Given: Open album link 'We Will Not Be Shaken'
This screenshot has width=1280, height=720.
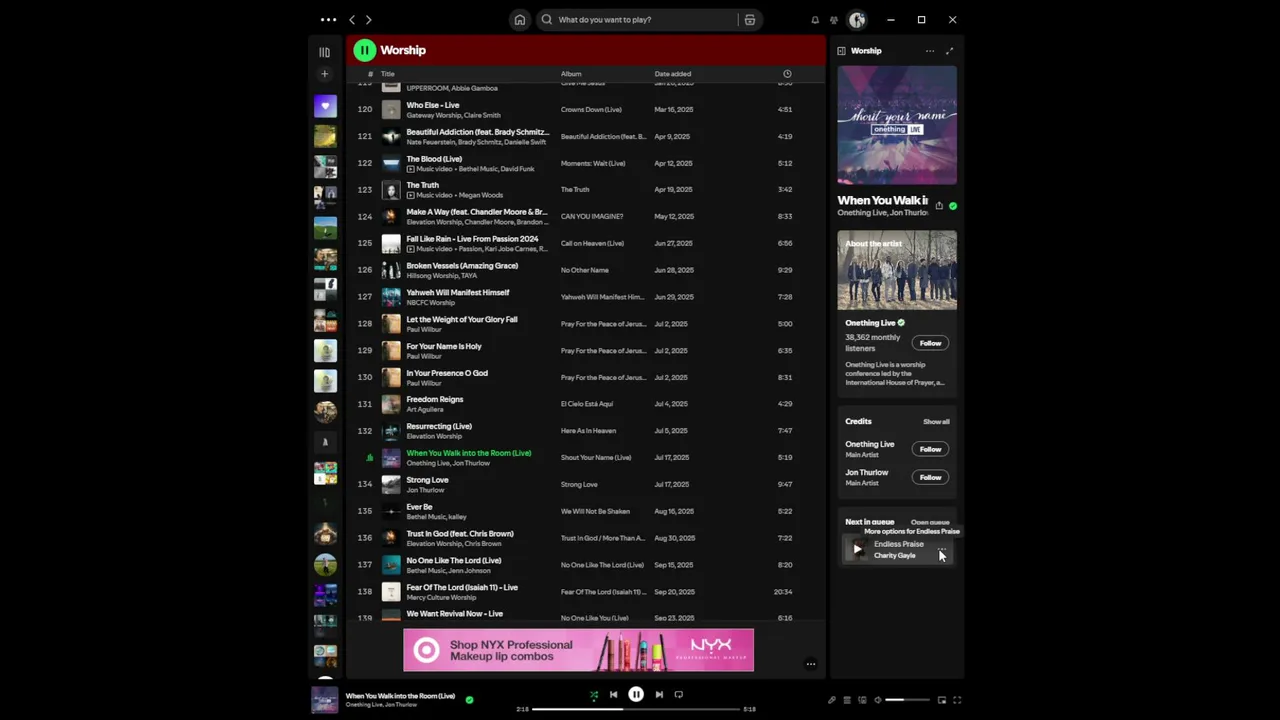Looking at the screenshot, I should pos(595,511).
